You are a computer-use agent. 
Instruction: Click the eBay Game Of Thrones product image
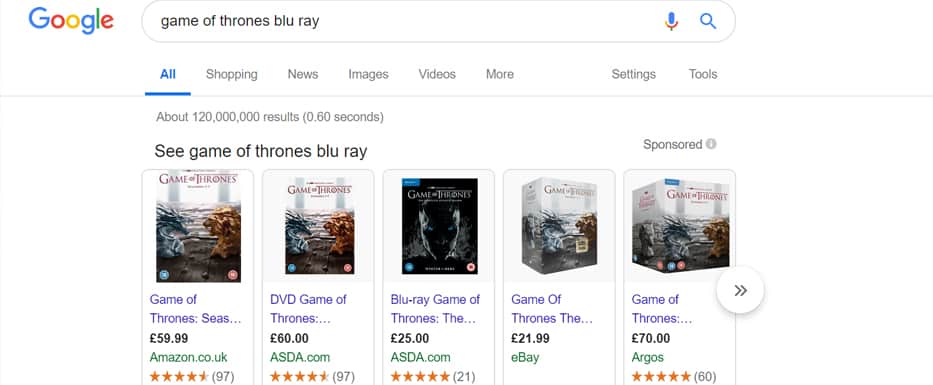pos(559,226)
